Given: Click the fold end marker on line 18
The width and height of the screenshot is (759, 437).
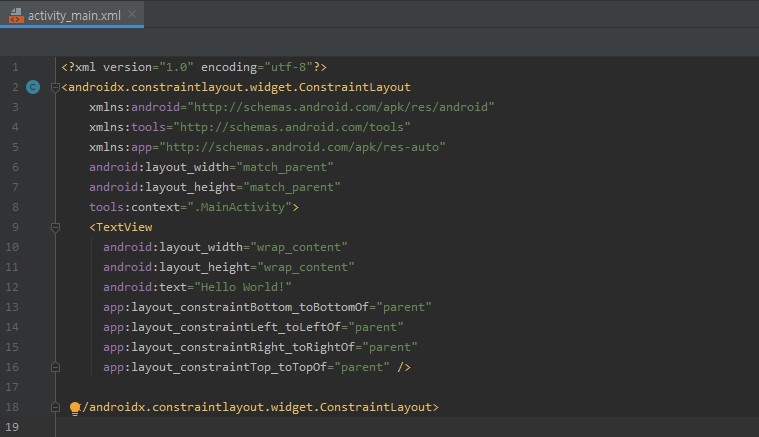Looking at the screenshot, I should pyautogui.click(x=56, y=407).
